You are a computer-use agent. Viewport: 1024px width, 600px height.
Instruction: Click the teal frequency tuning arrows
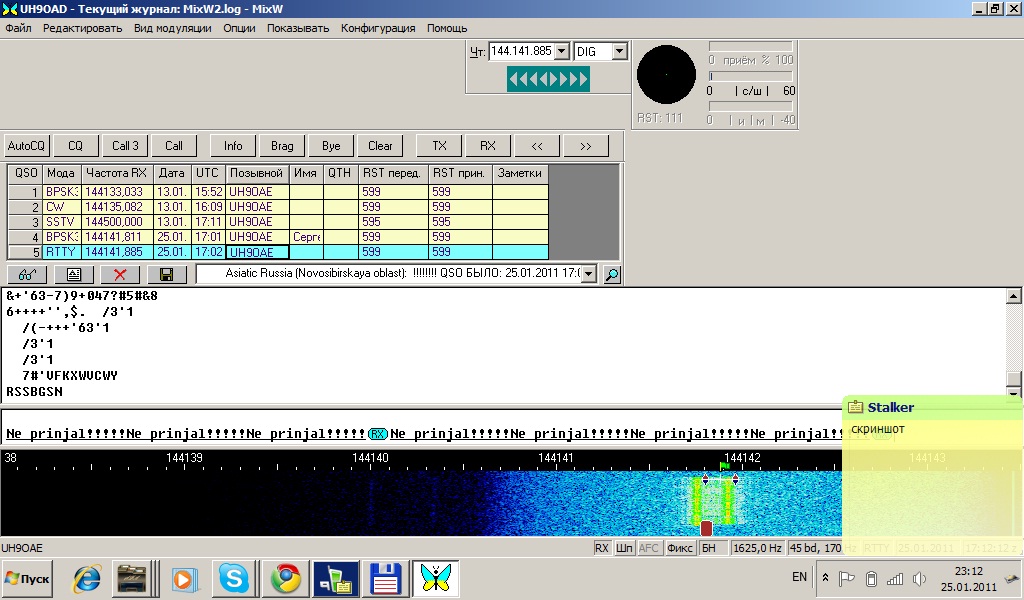(547, 79)
